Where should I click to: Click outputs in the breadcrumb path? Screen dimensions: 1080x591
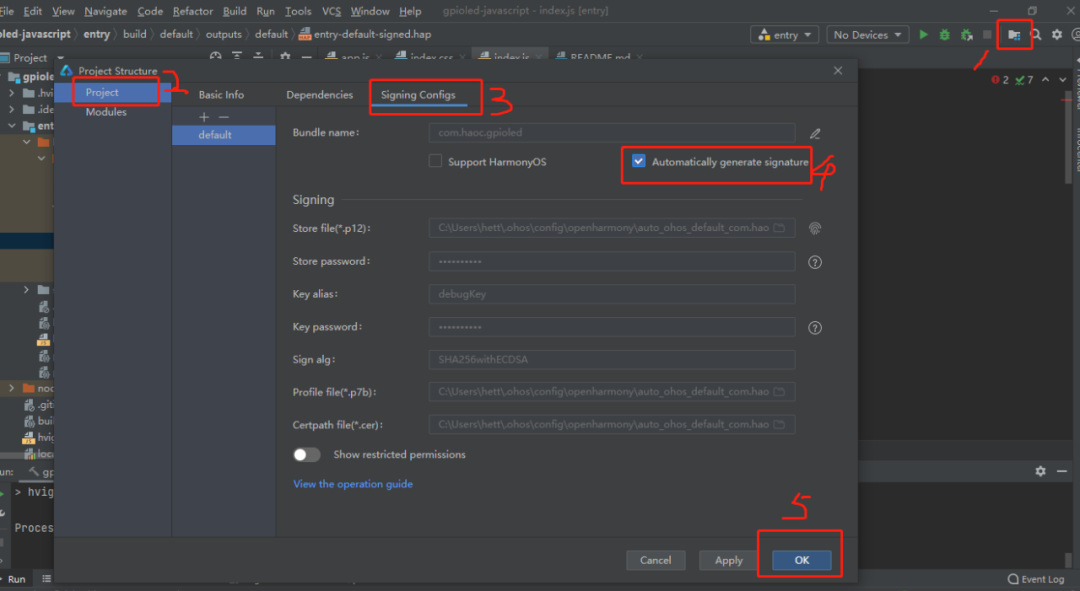click(x=224, y=34)
